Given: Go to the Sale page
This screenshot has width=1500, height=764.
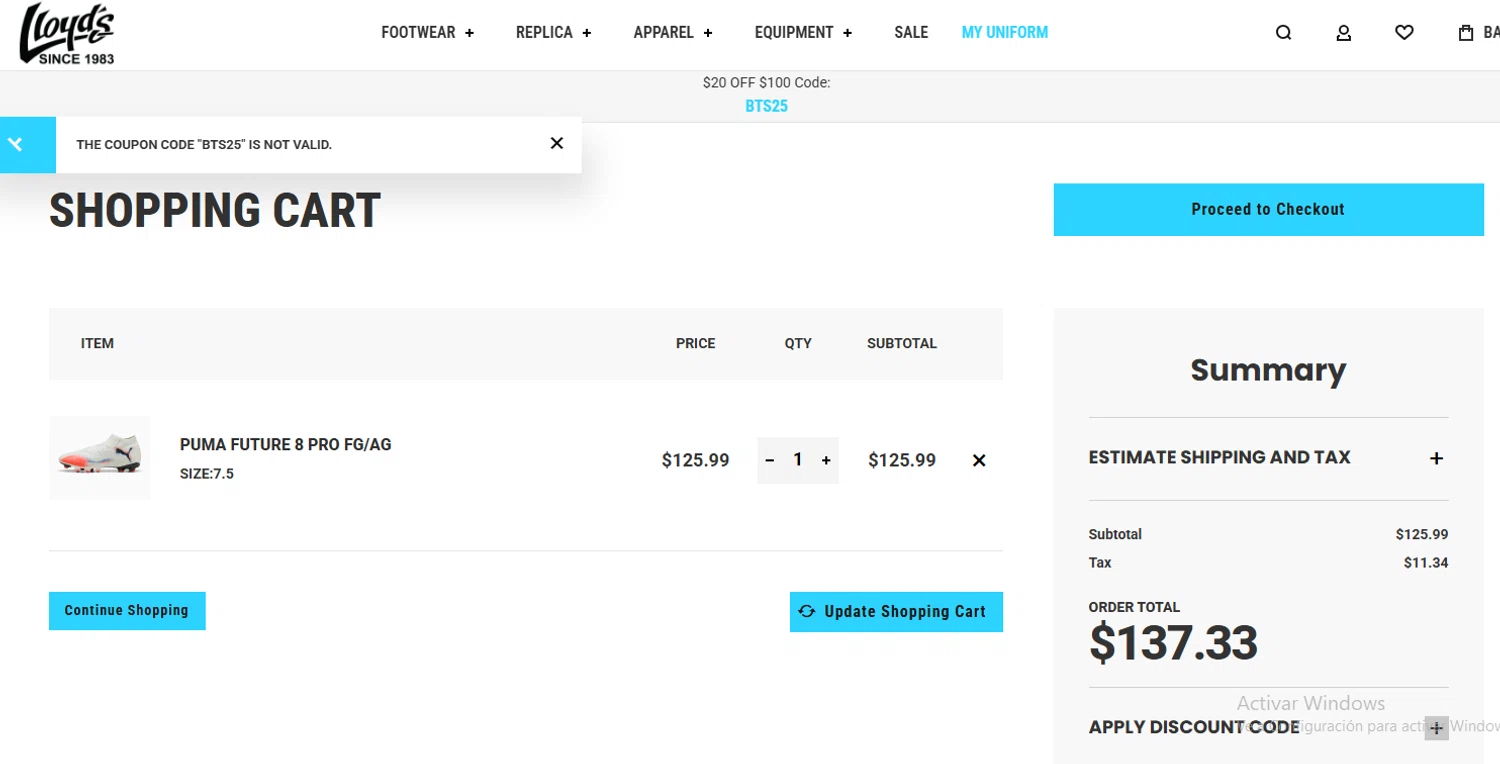Looking at the screenshot, I should [911, 33].
